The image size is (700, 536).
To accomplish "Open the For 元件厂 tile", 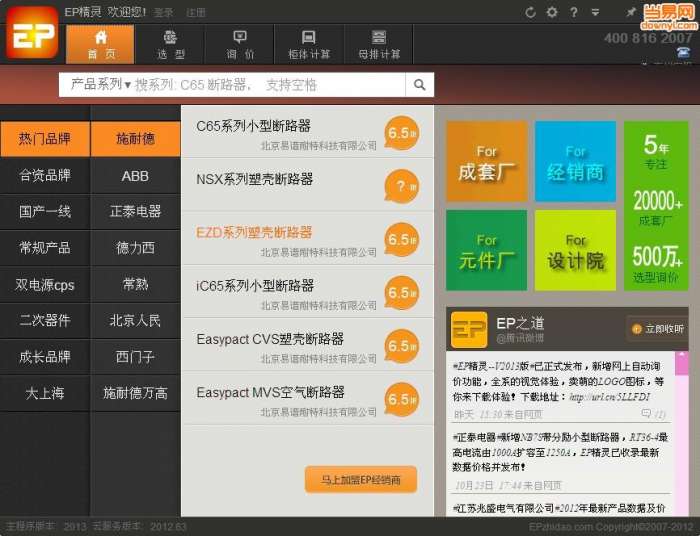I will point(487,250).
